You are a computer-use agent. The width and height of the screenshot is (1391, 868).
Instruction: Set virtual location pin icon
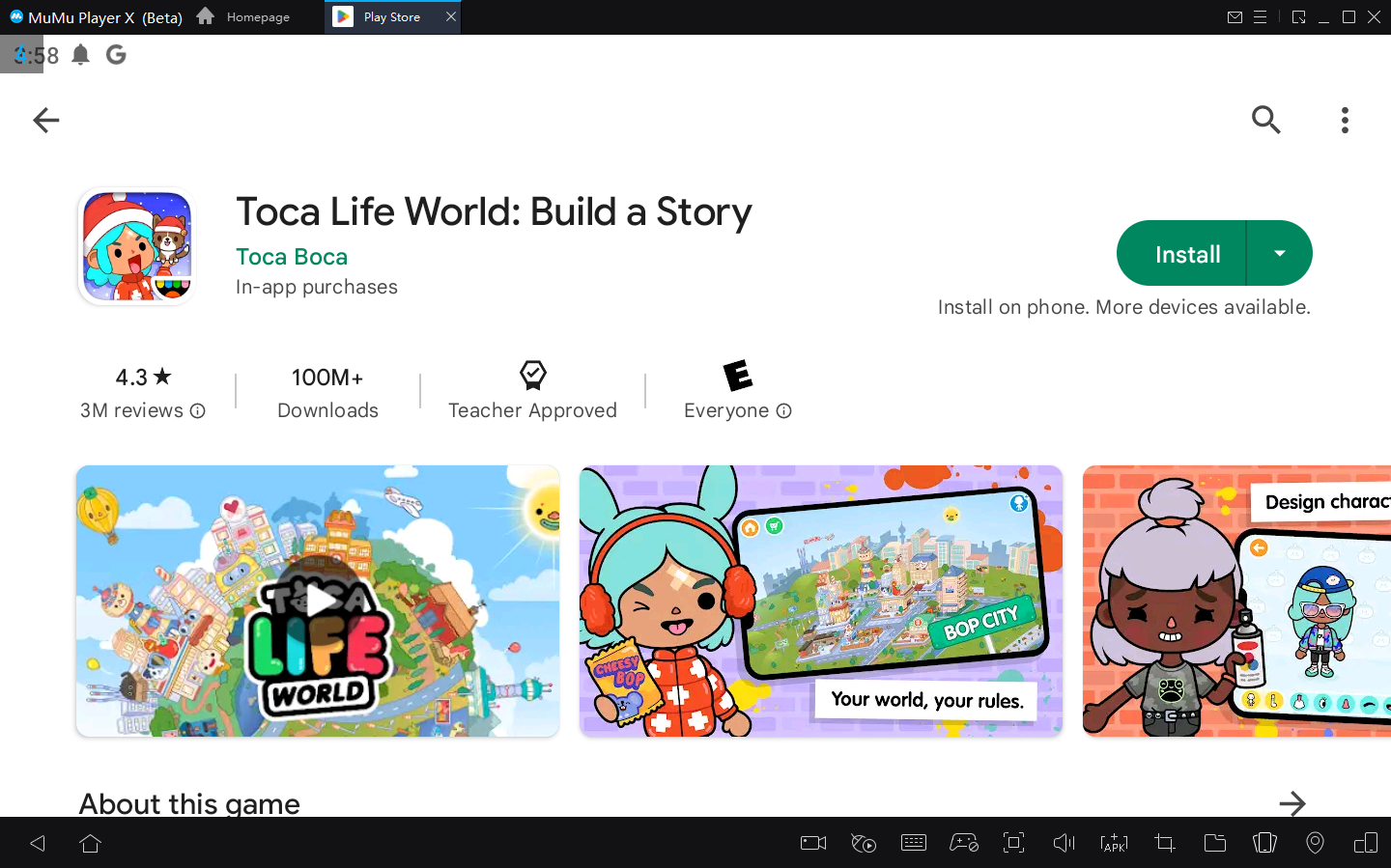[x=1315, y=843]
